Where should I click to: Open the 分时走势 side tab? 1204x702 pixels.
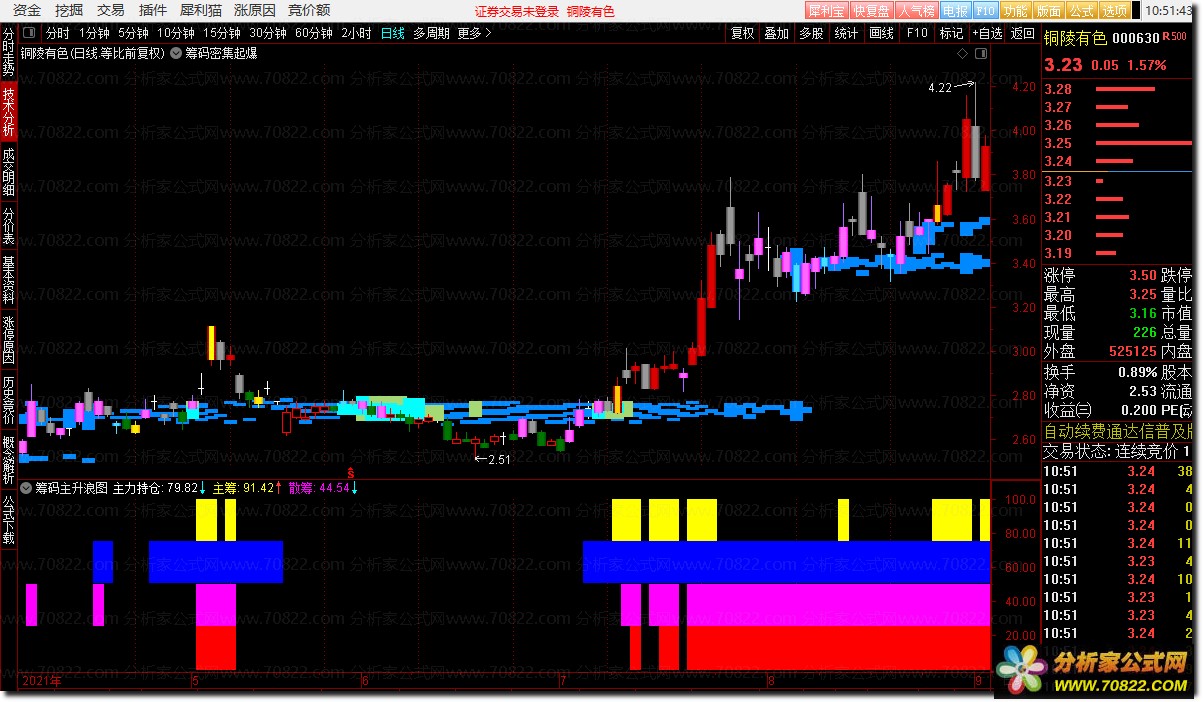8,52
